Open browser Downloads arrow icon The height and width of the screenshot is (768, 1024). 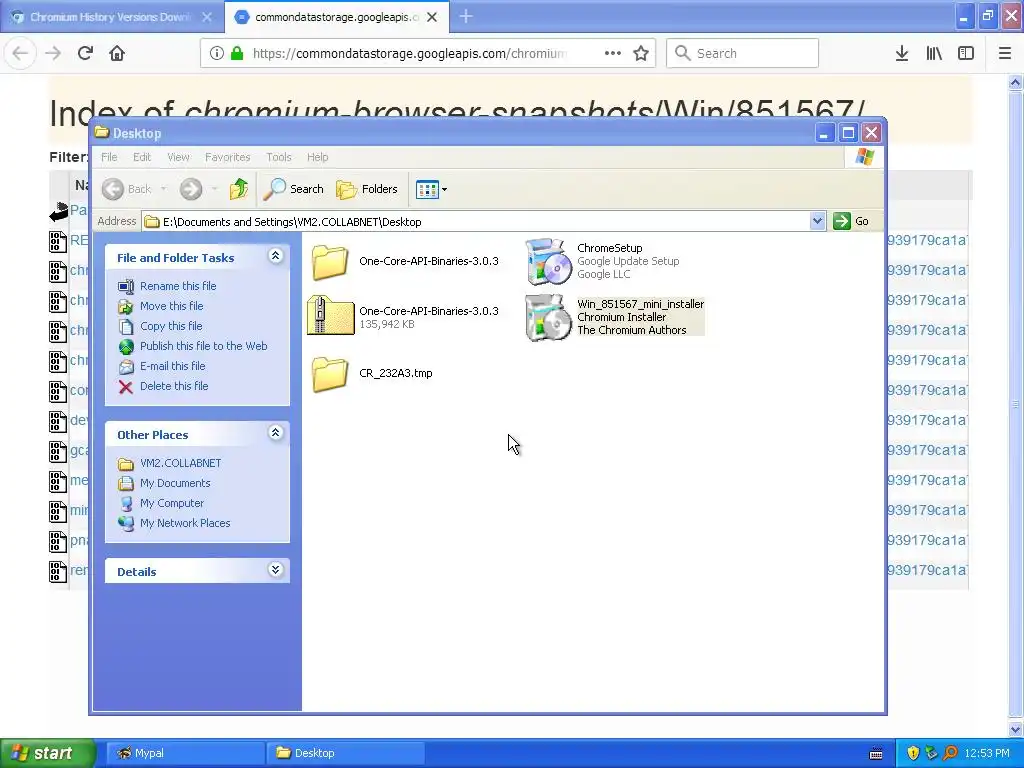point(902,54)
